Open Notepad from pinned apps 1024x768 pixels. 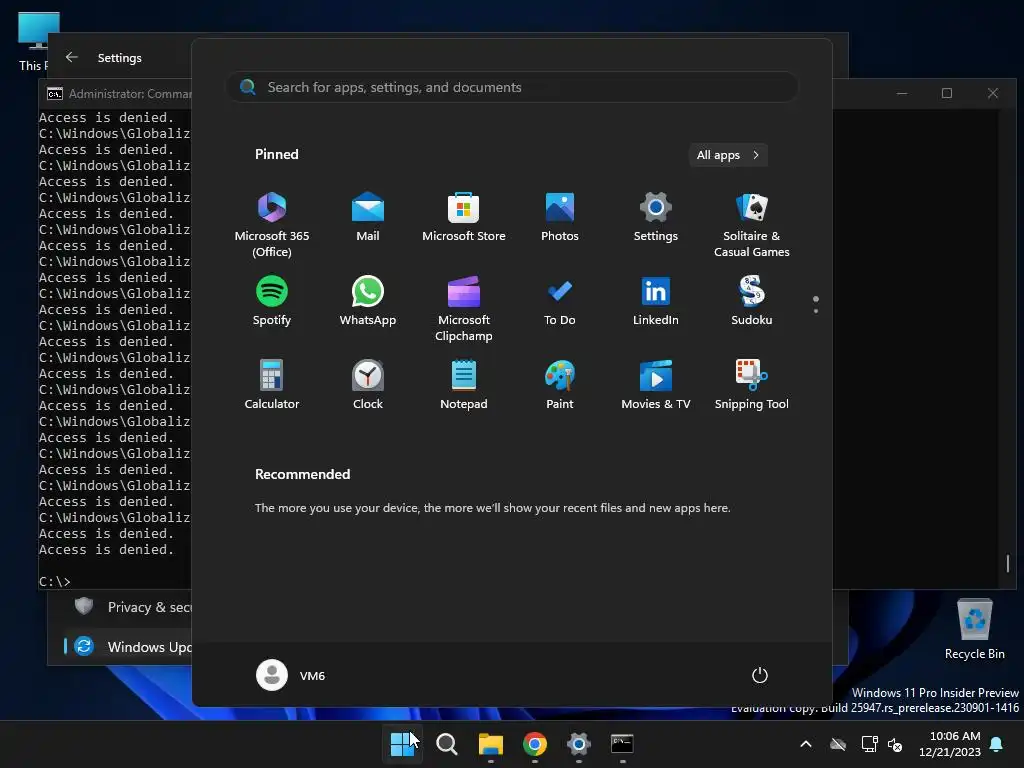[x=464, y=385]
